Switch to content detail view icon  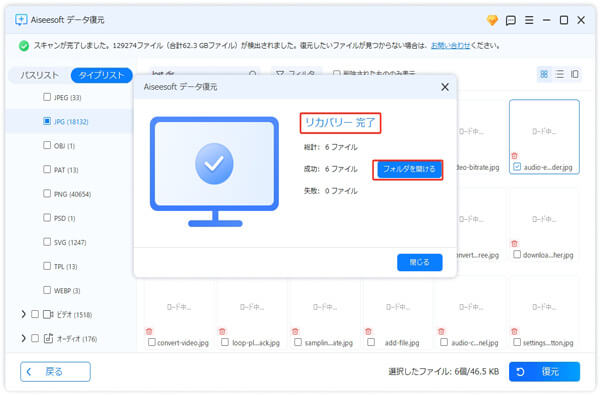575,74
